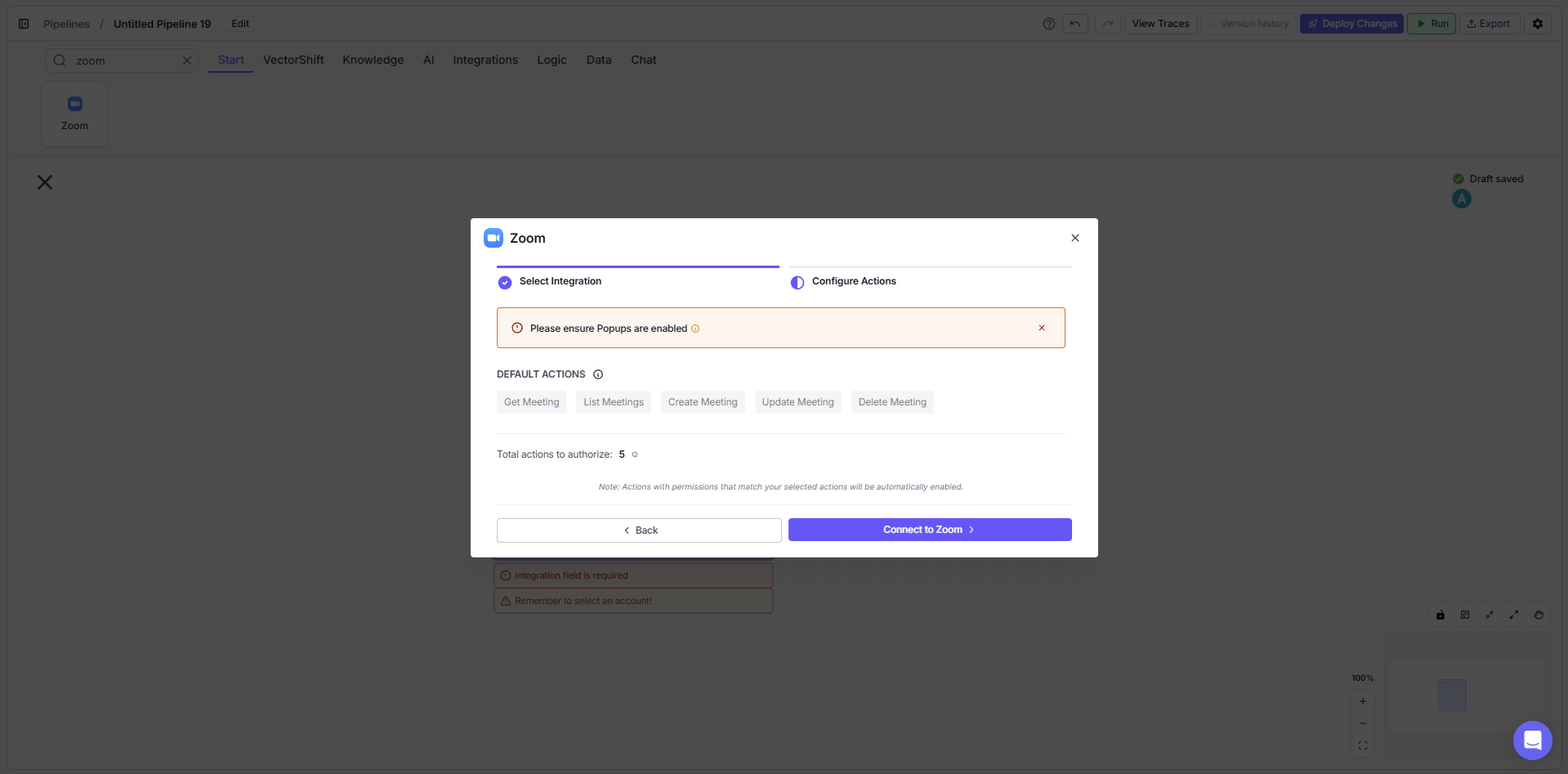Click the Export button
This screenshot has width=1568, height=774.
pos(1489,24)
